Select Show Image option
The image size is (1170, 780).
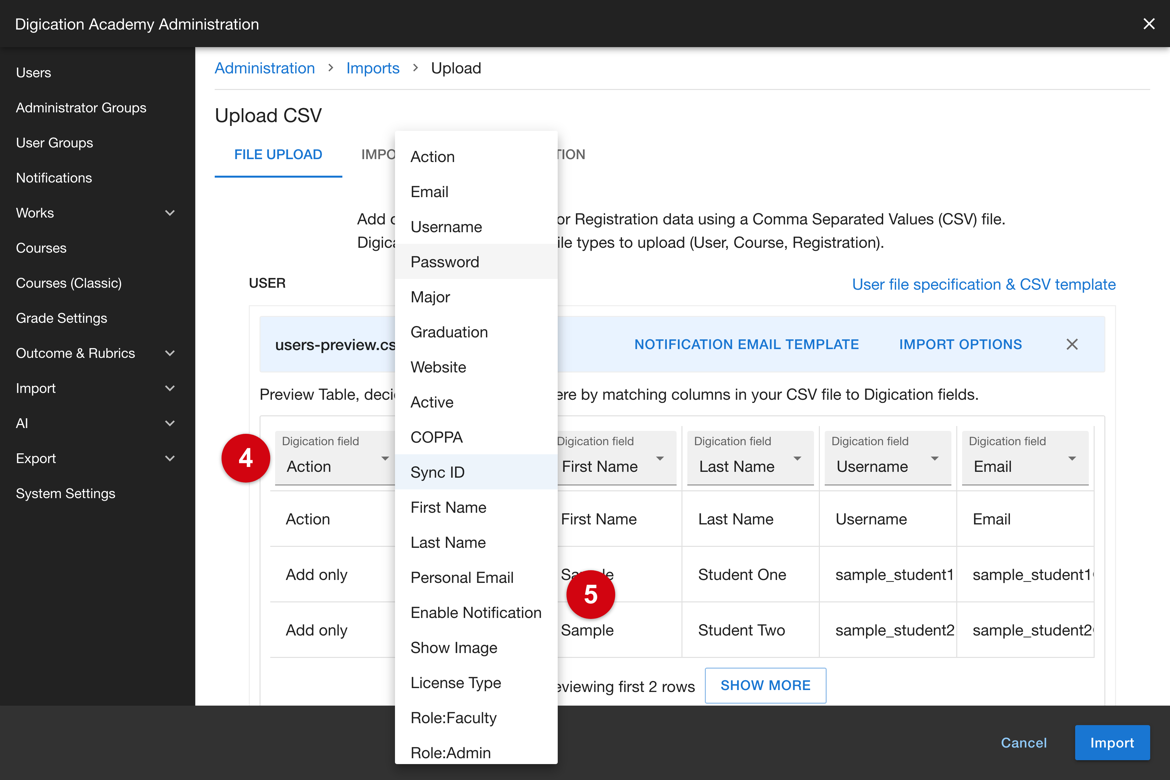coord(476,648)
